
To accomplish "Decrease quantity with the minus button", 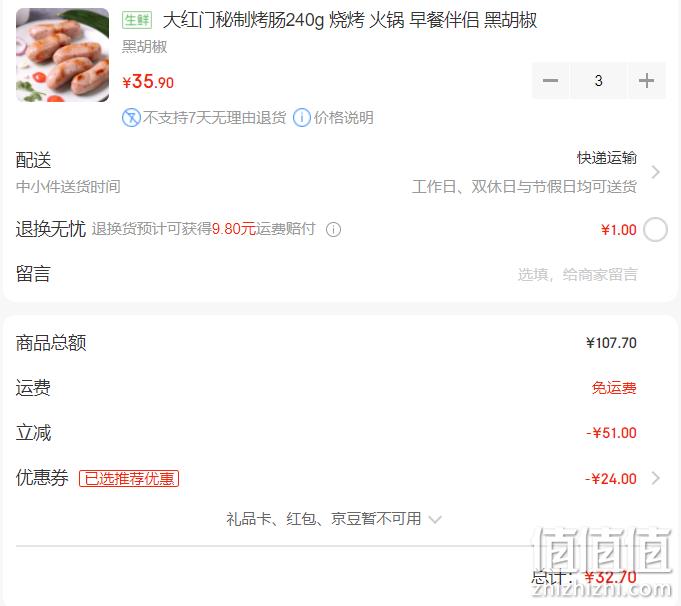I will (x=550, y=80).
